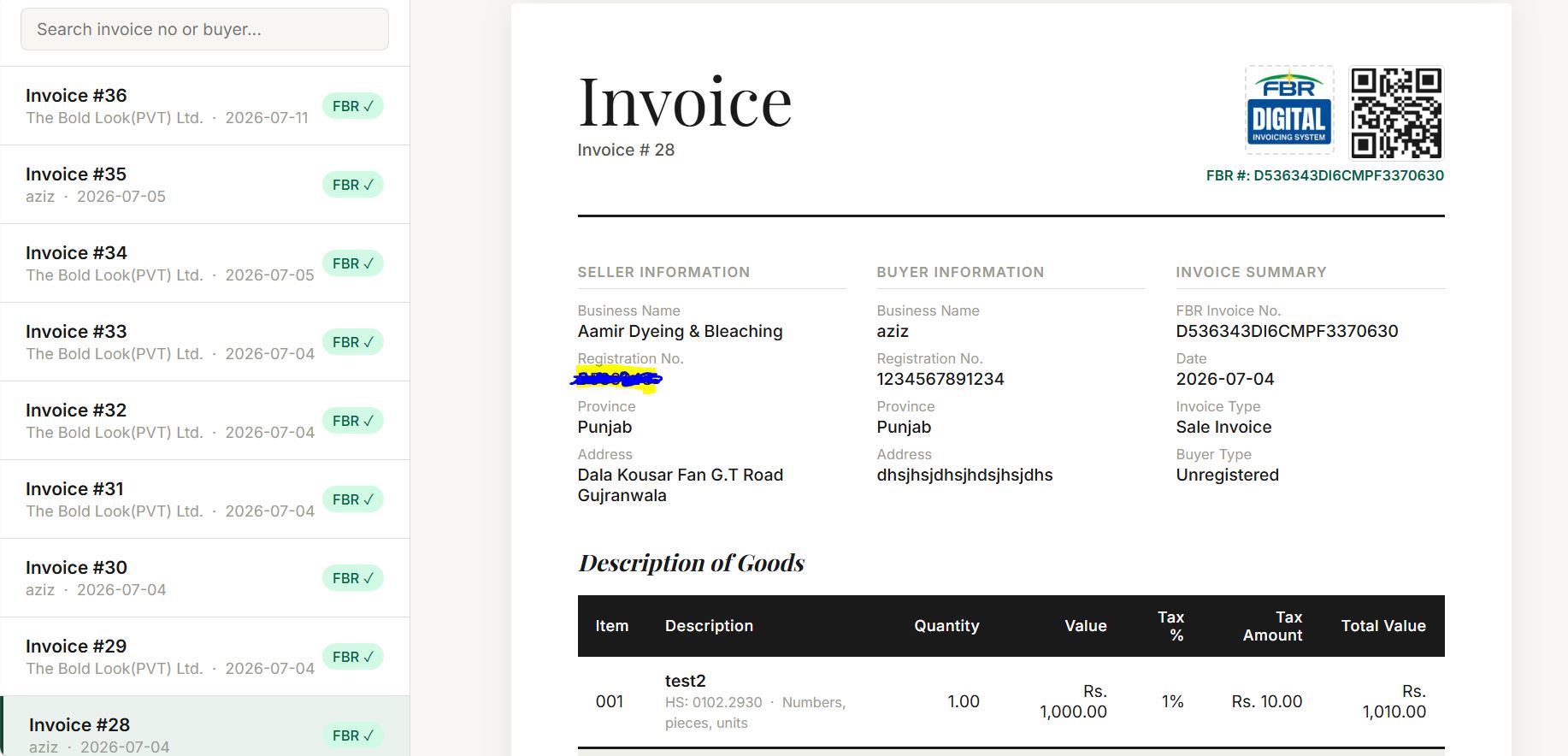
Task: Select Invoice #29 in the sidebar
Action: 204,657
